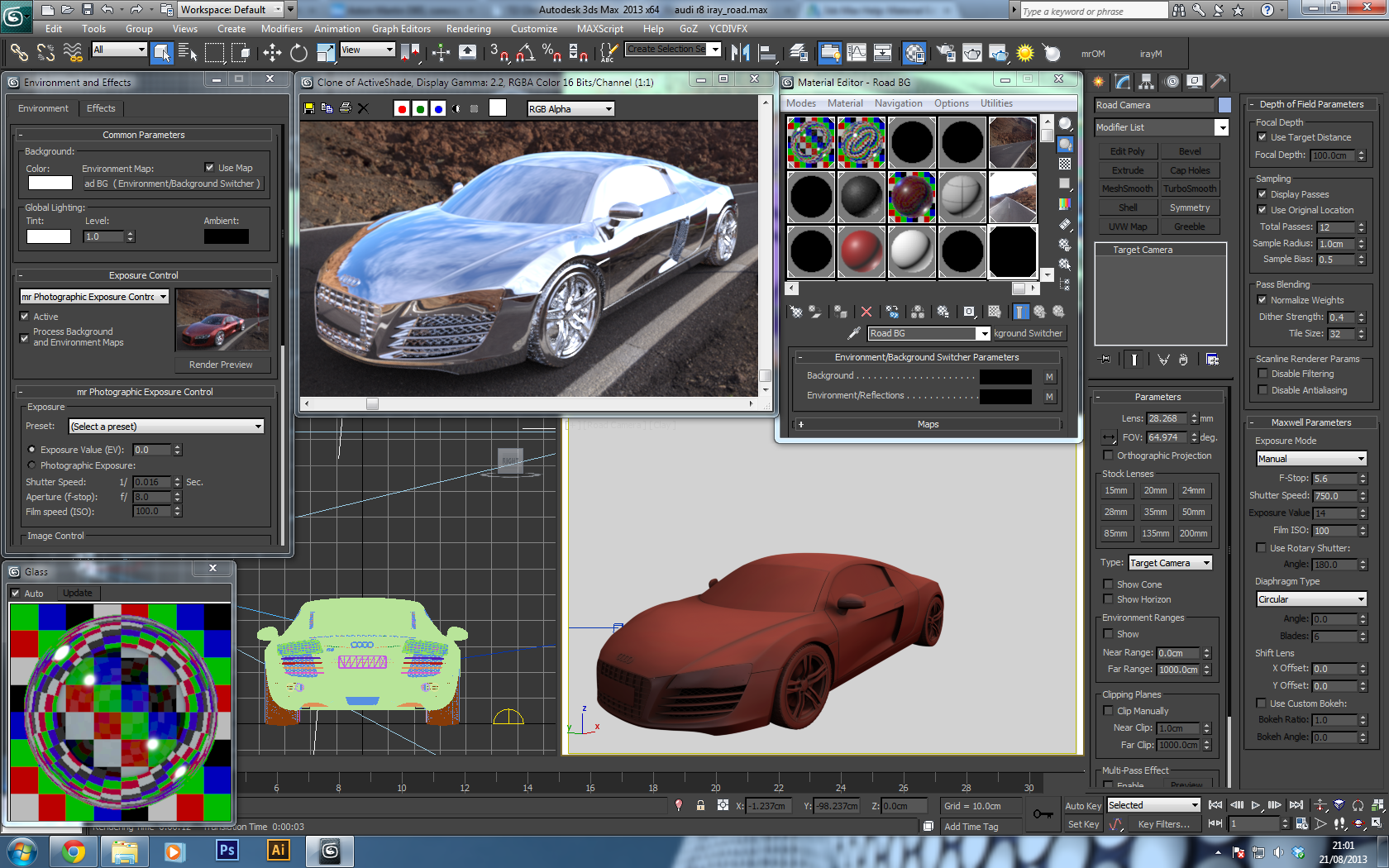This screenshot has height=868, width=1389.
Task: Open Render Setup teapot icon
Action: 946,53
